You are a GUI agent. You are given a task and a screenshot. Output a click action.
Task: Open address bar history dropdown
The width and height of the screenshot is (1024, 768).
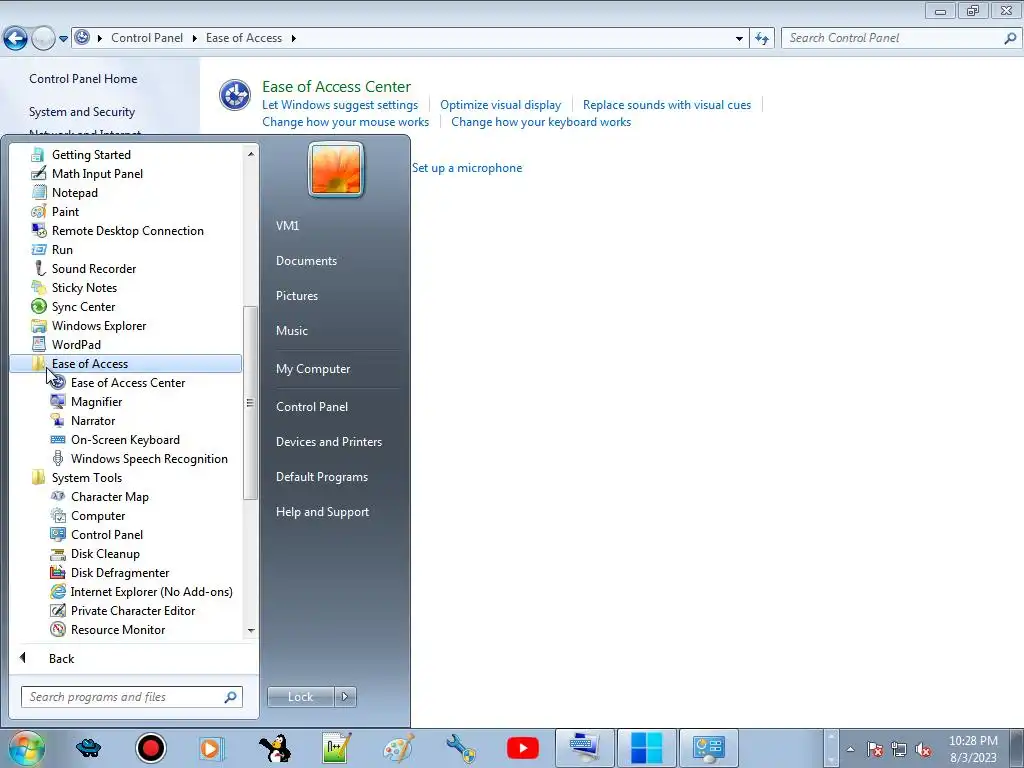739,39
